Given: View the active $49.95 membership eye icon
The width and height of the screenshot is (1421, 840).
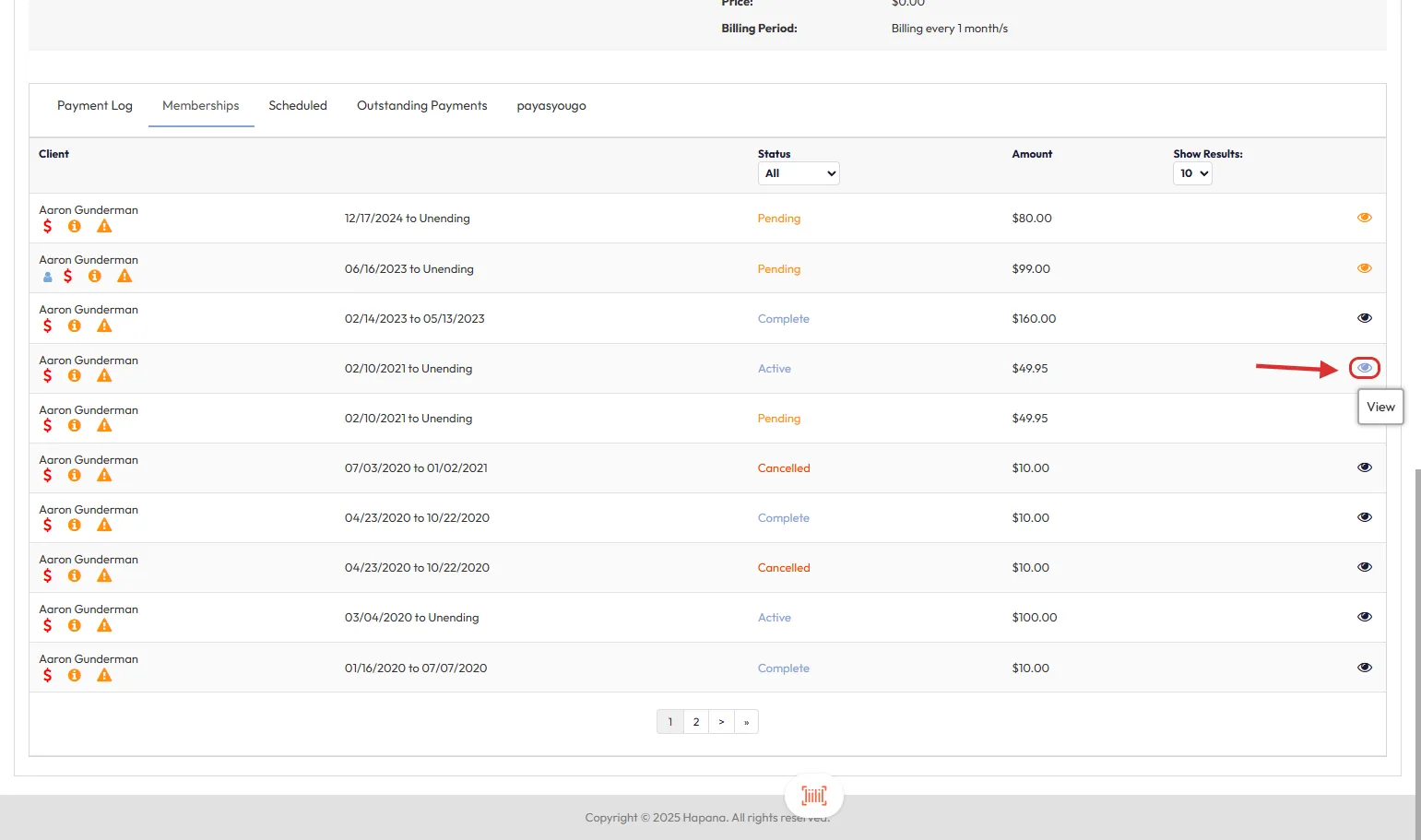Looking at the screenshot, I should click(x=1364, y=368).
